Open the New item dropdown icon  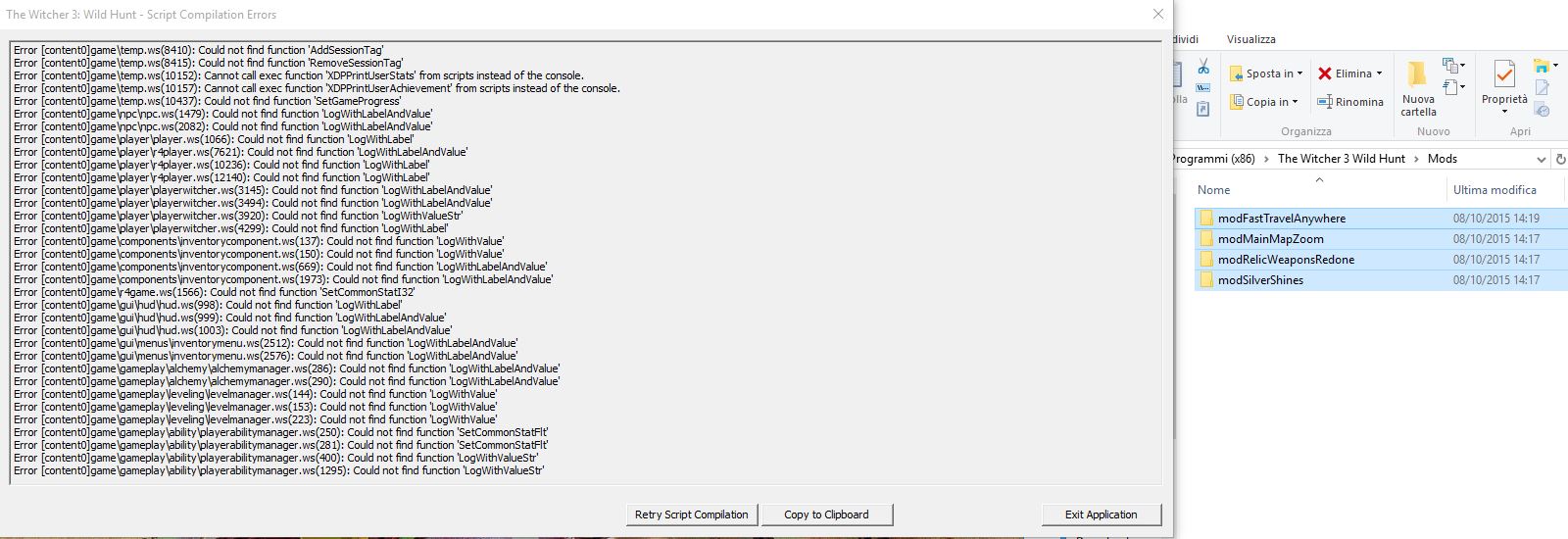tap(1452, 67)
